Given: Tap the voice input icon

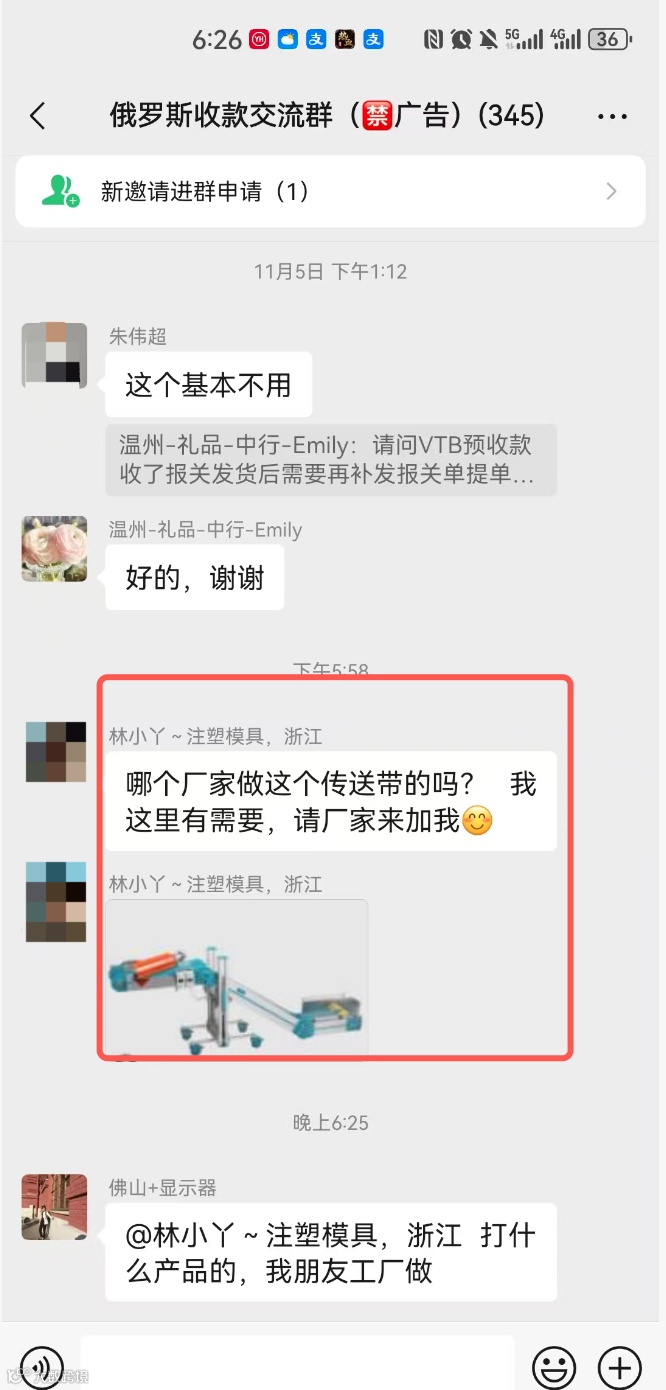Looking at the screenshot, I should coord(42,1366).
